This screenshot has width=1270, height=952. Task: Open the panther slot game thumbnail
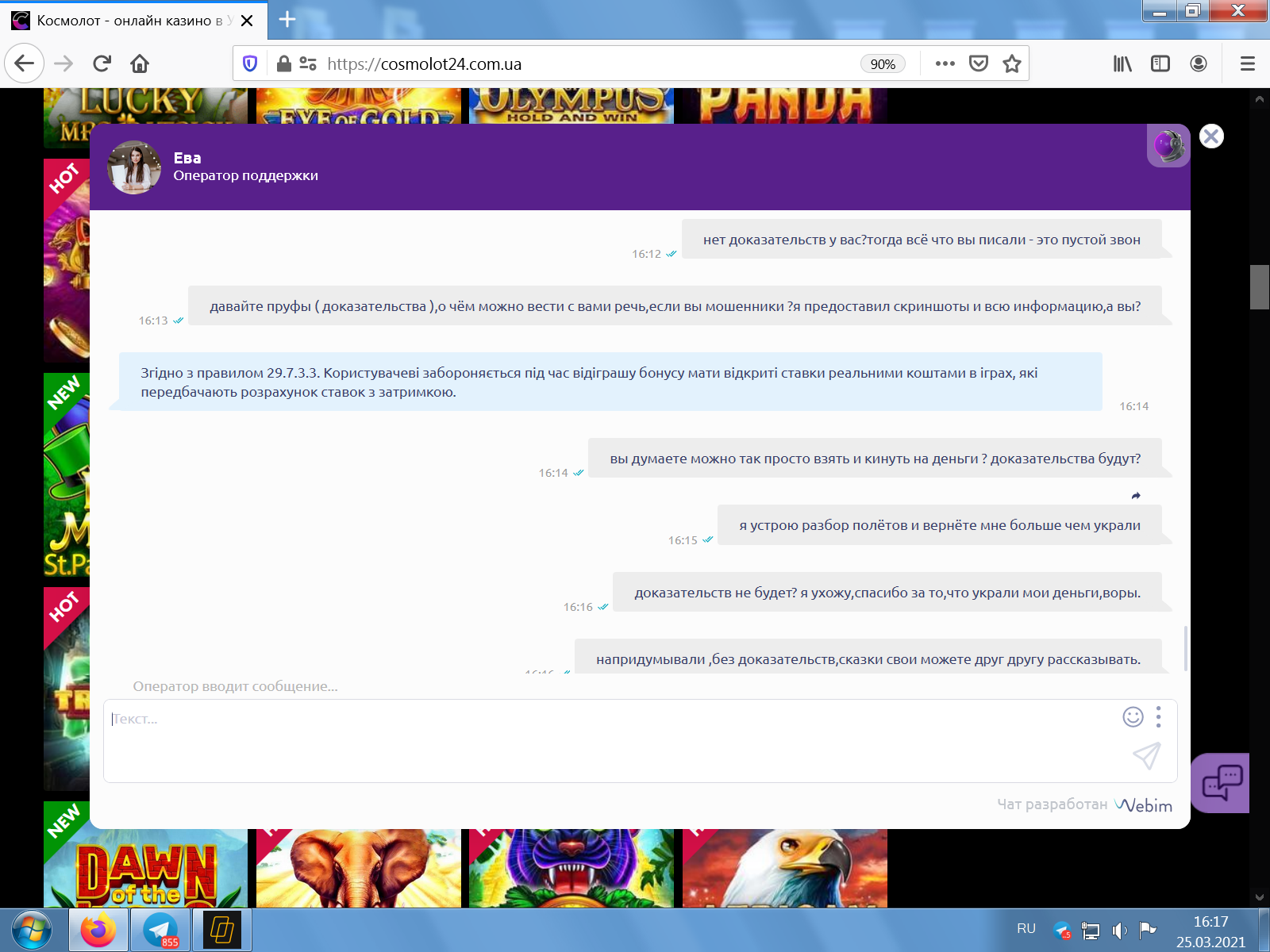click(571, 869)
